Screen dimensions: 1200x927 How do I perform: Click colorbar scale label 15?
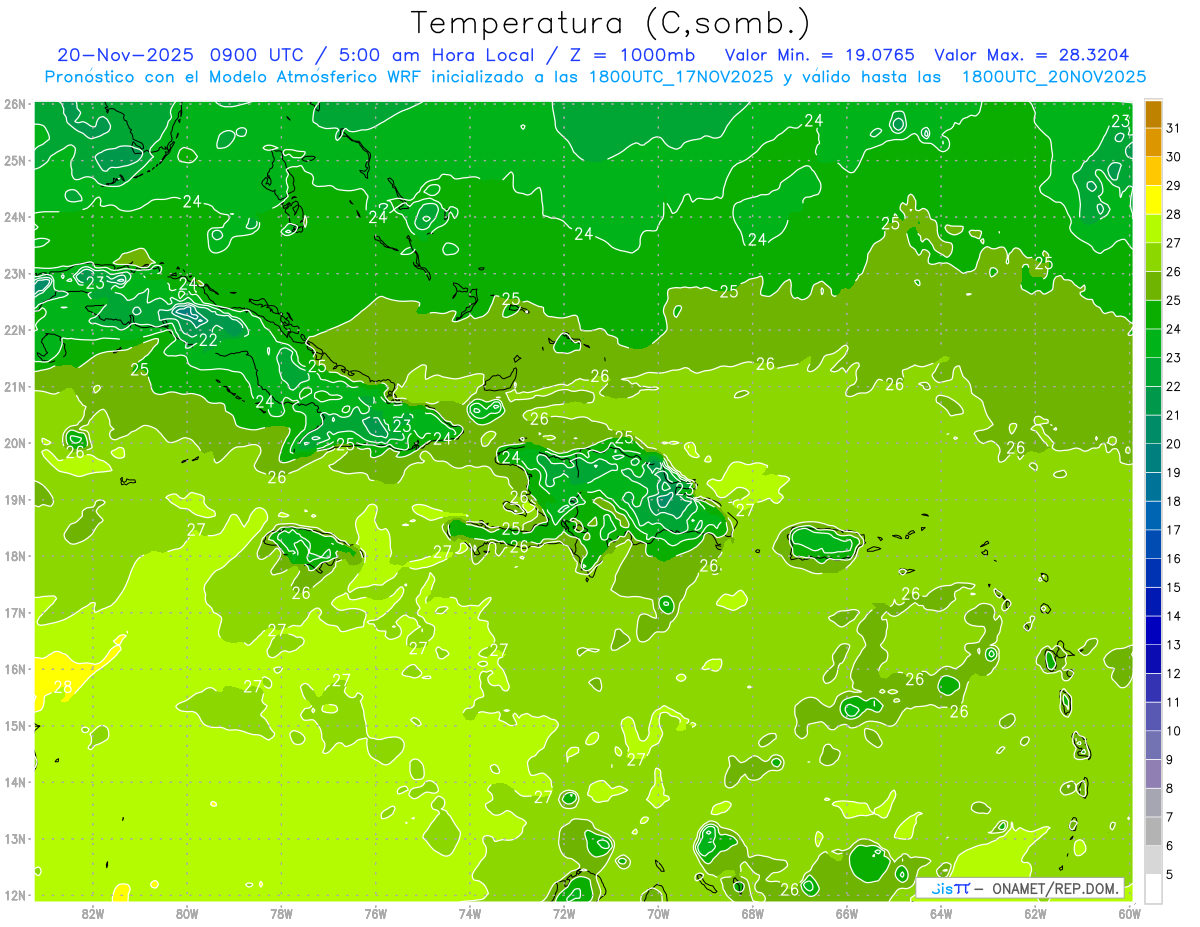pos(1174,587)
